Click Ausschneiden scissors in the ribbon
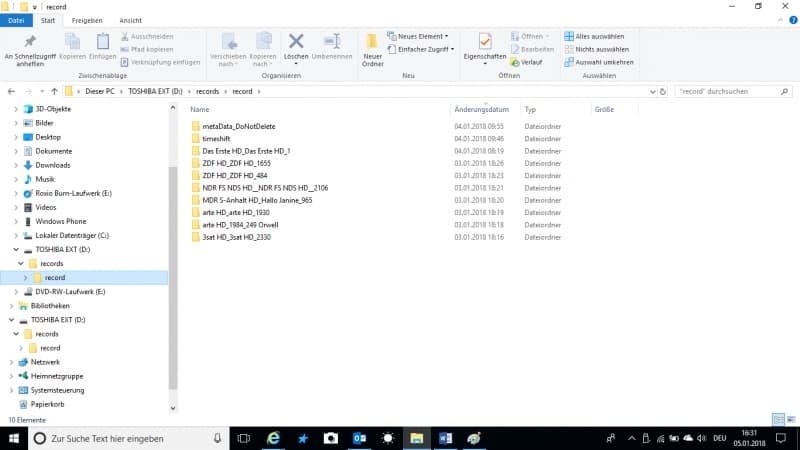 [147, 37]
